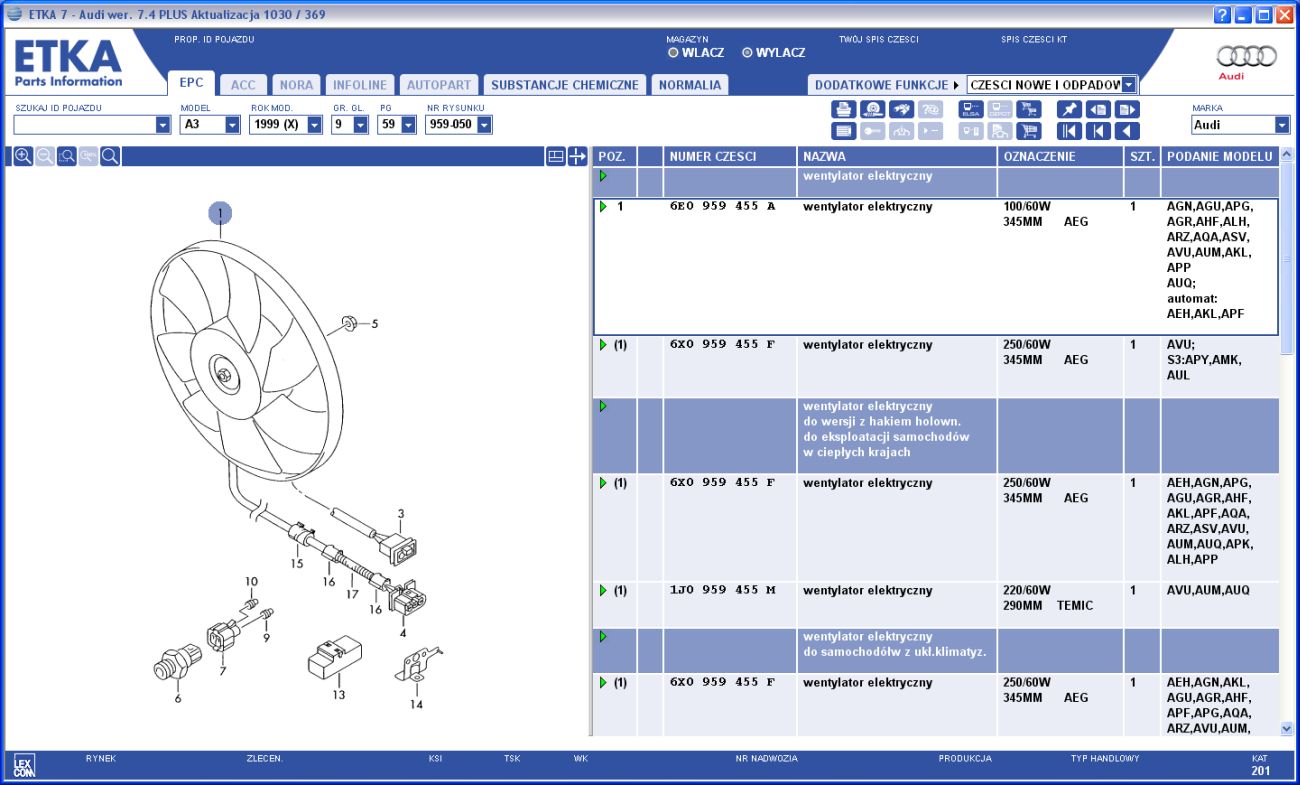1300x785 pixels.
Task: Expand the DODATKOWE FUNKCJE menu
Action: click(886, 85)
